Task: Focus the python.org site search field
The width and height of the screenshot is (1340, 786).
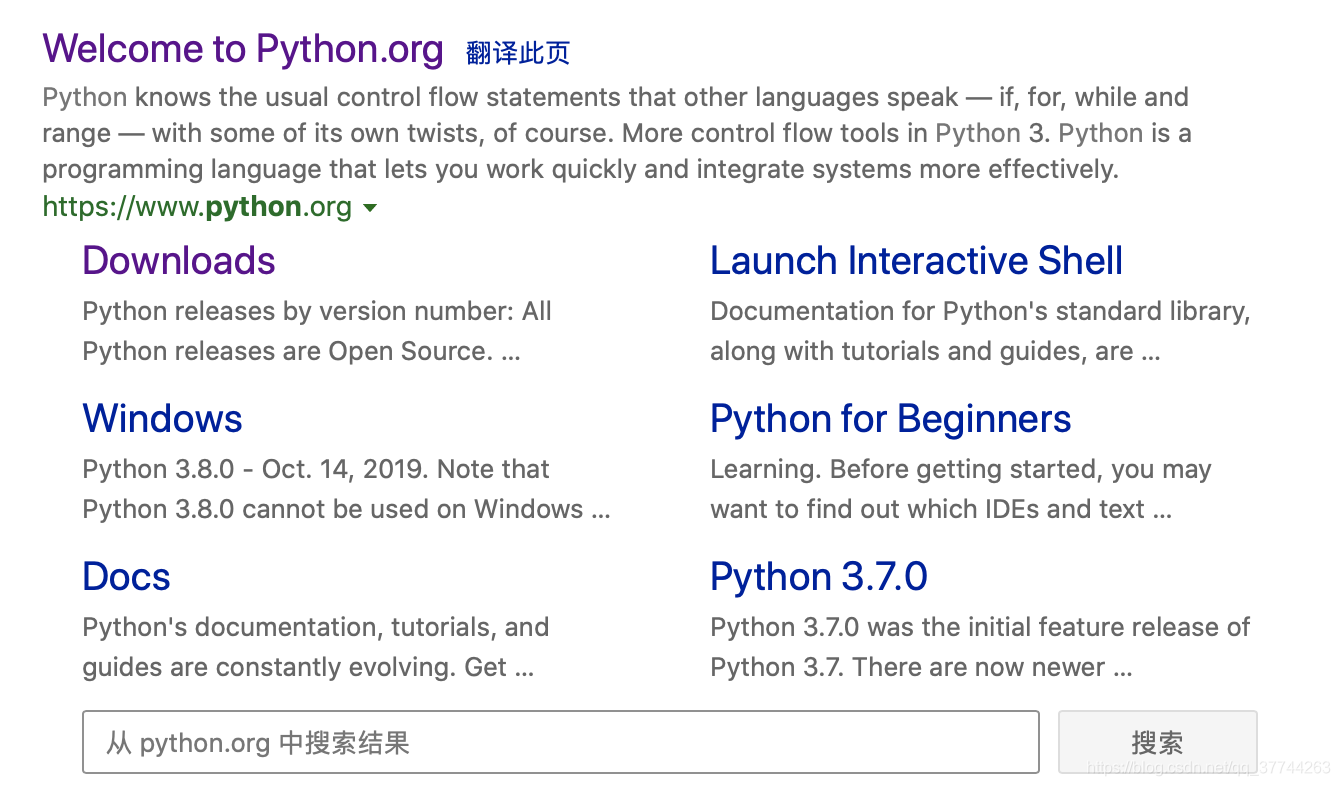Action: [561, 742]
